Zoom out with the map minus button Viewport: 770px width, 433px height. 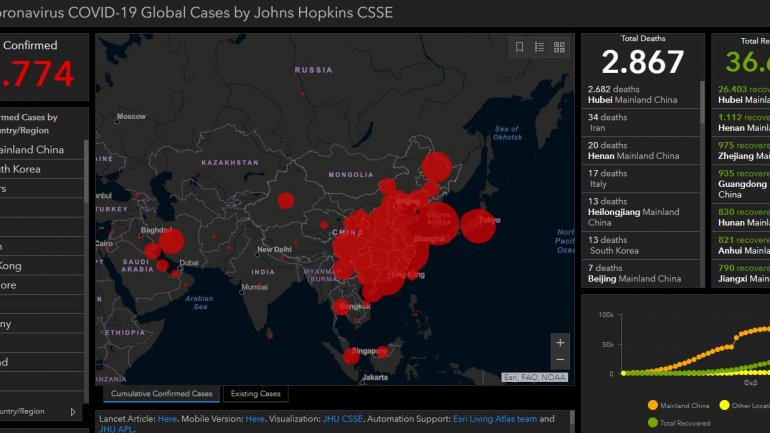click(560, 360)
